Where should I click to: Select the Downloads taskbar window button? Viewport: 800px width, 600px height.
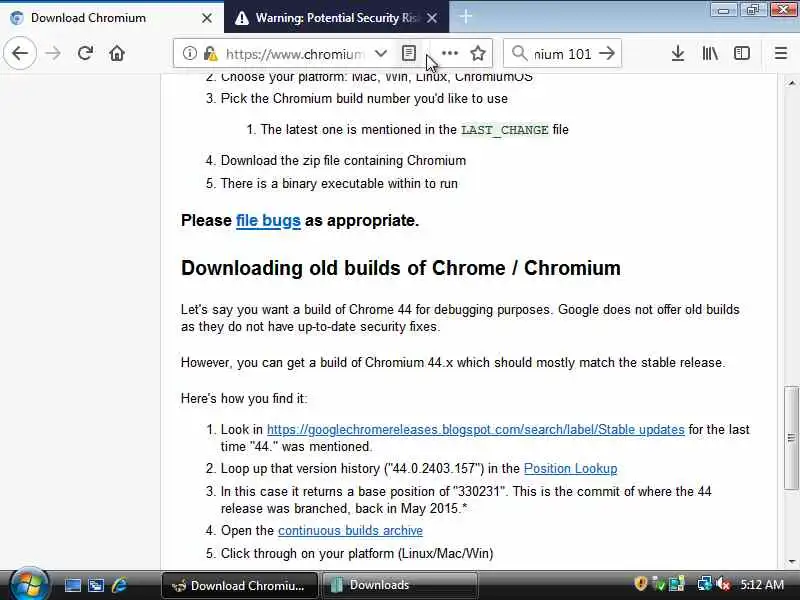click(400, 585)
